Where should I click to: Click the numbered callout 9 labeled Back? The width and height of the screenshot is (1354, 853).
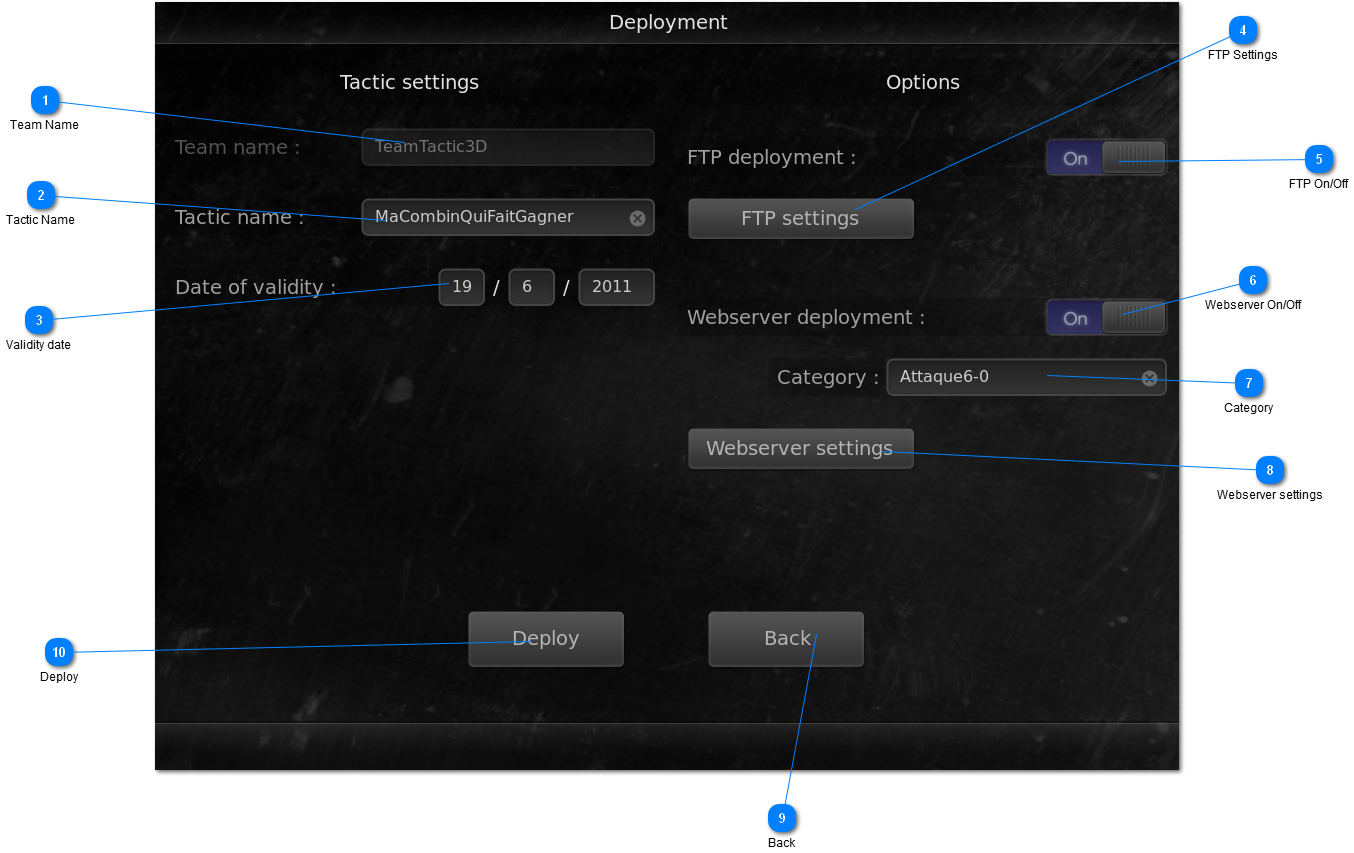pyautogui.click(x=782, y=818)
